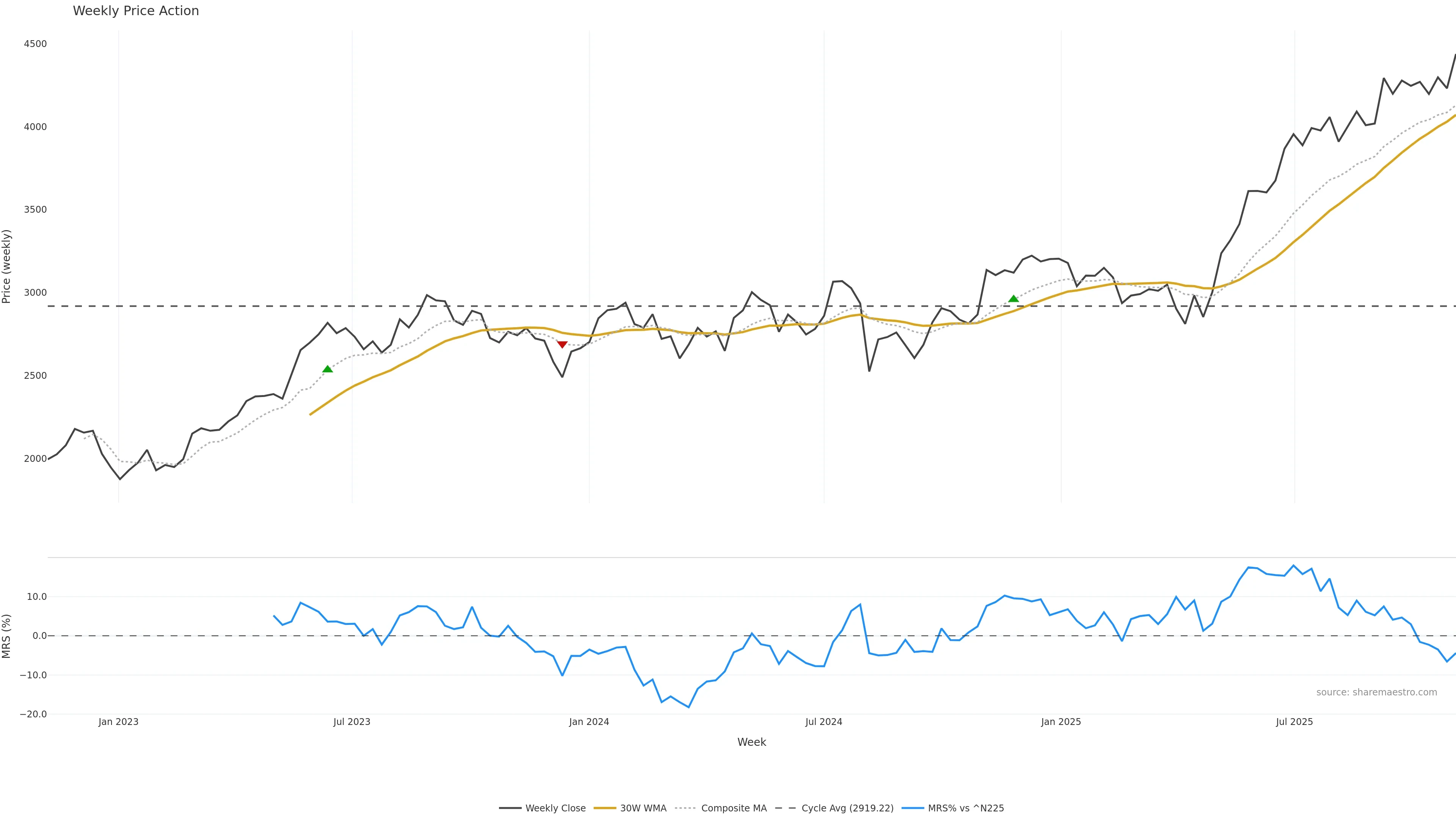Image resolution: width=1456 pixels, height=819 pixels.
Task: Click the Week x-axis title
Action: pos(751,742)
